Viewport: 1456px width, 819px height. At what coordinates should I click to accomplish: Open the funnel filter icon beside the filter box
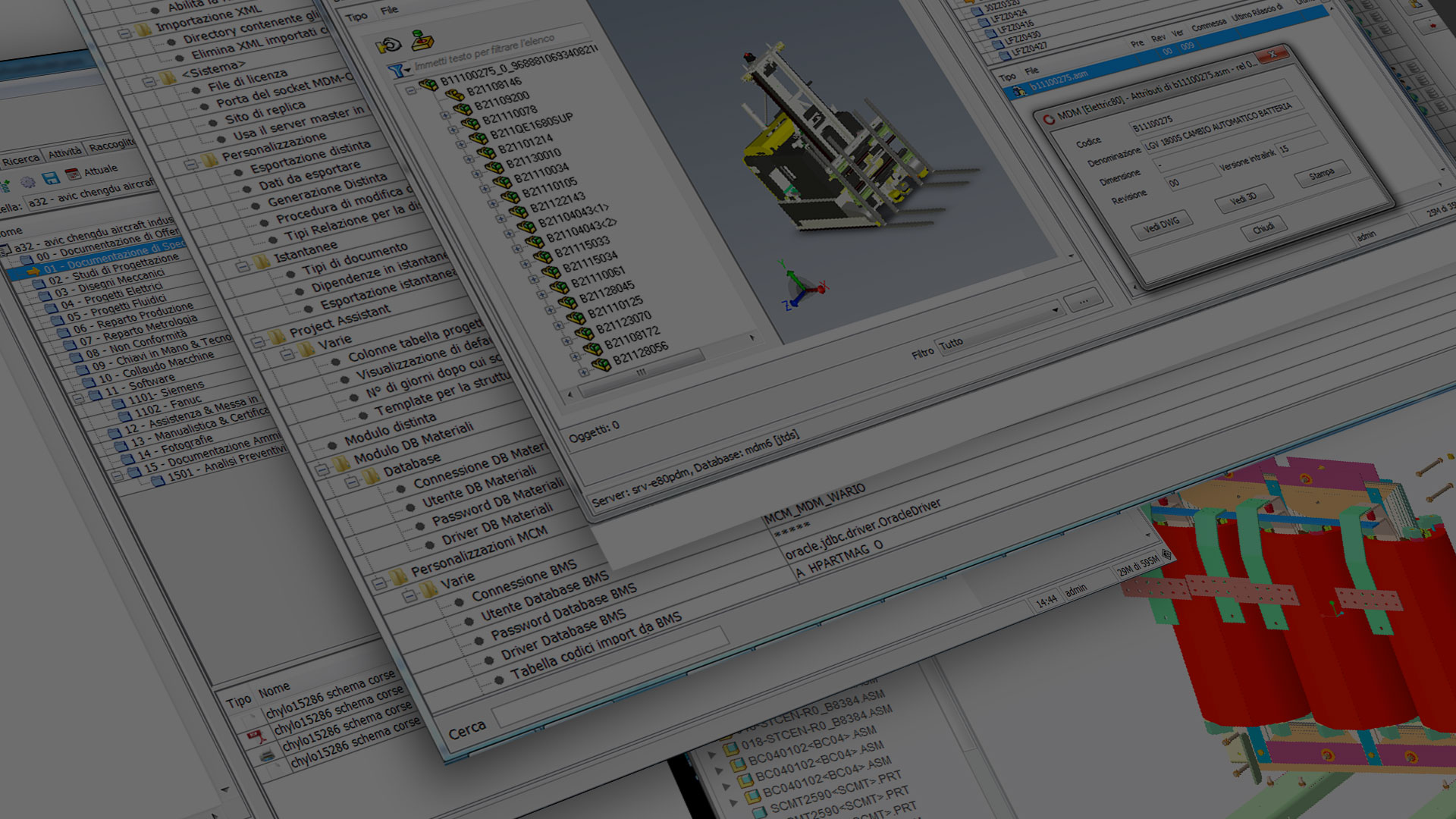coord(397,71)
